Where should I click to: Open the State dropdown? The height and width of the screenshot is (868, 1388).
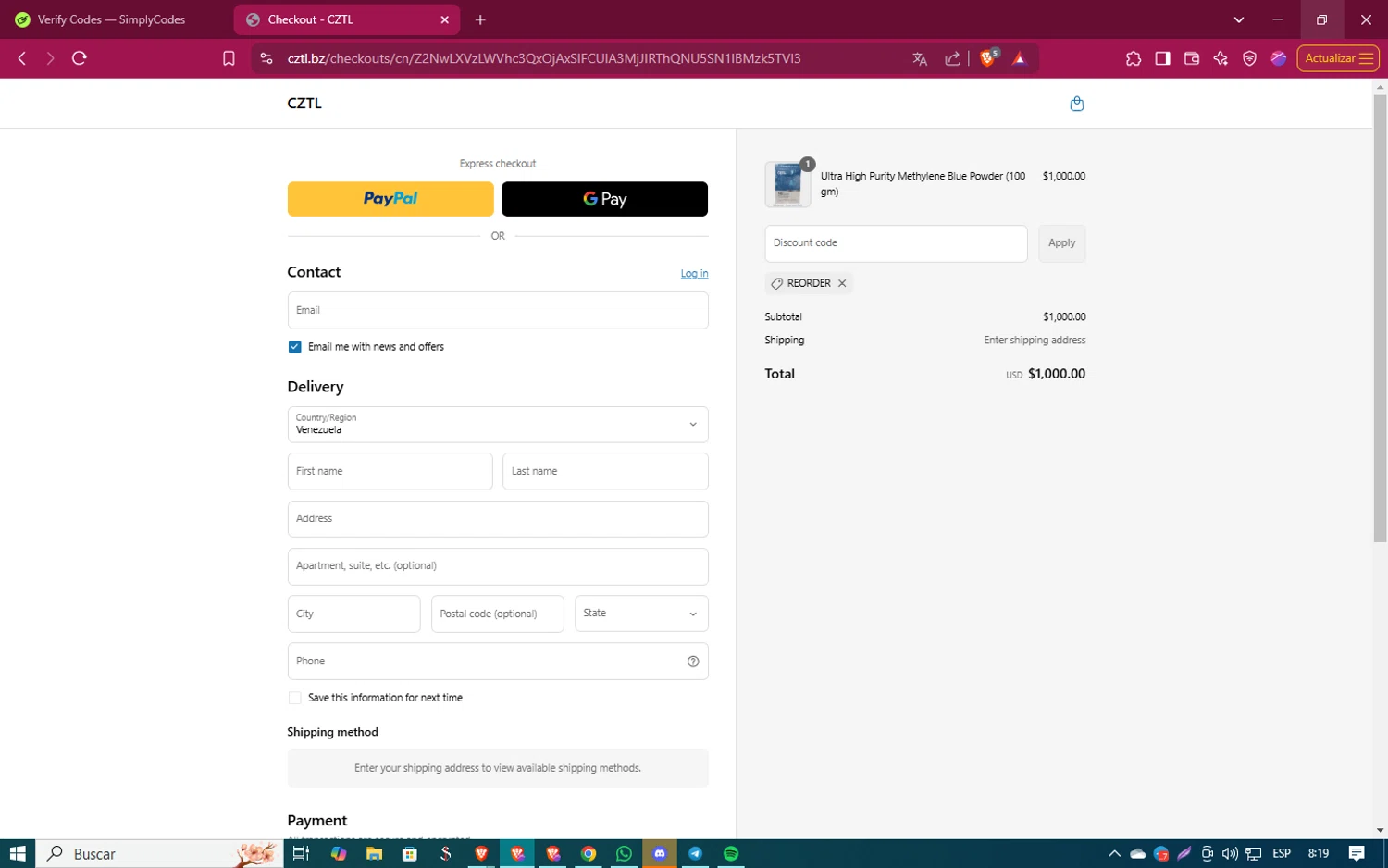pos(641,614)
